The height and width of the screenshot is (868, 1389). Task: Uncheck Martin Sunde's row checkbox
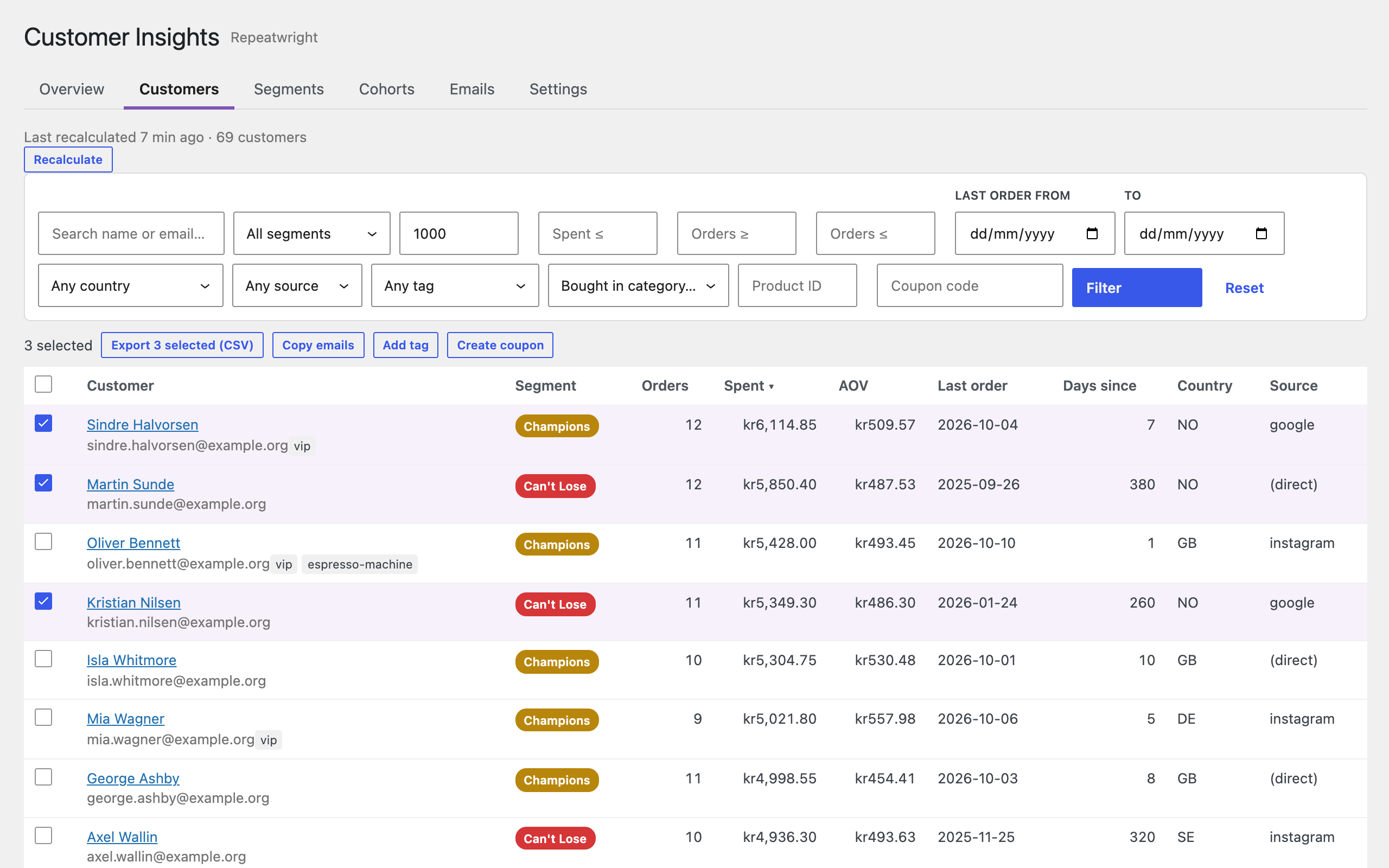pos(43,483)
